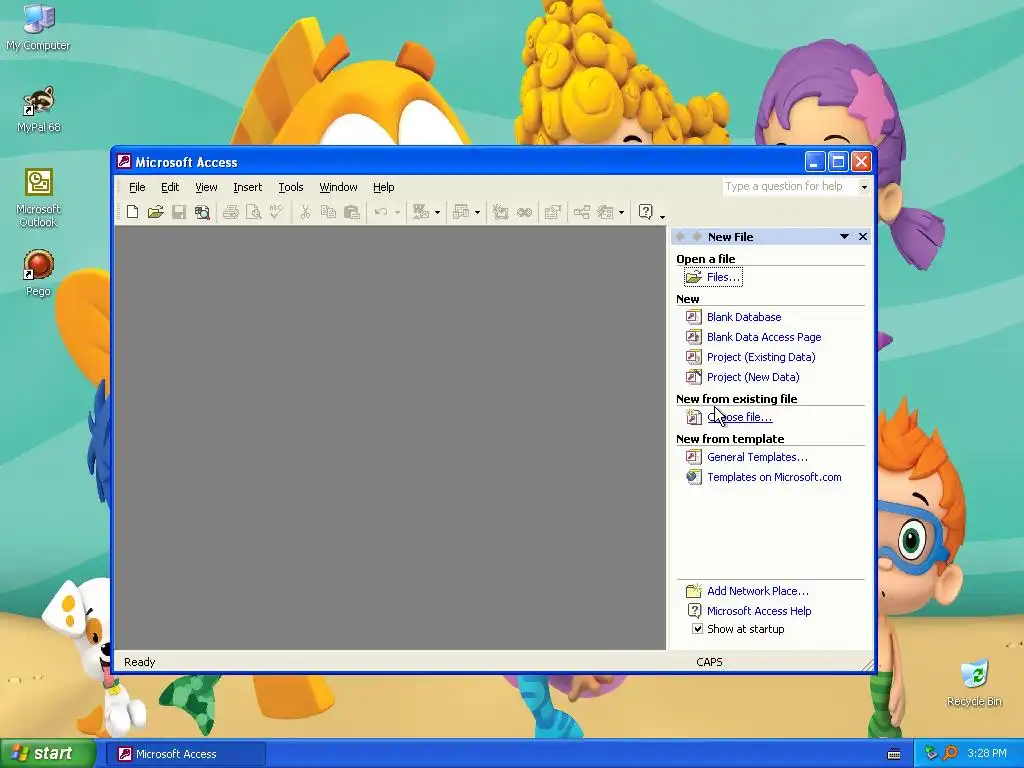Click the Blank Data Access Page link
This screenshot has width=1024, height=768.
point(764,337)
